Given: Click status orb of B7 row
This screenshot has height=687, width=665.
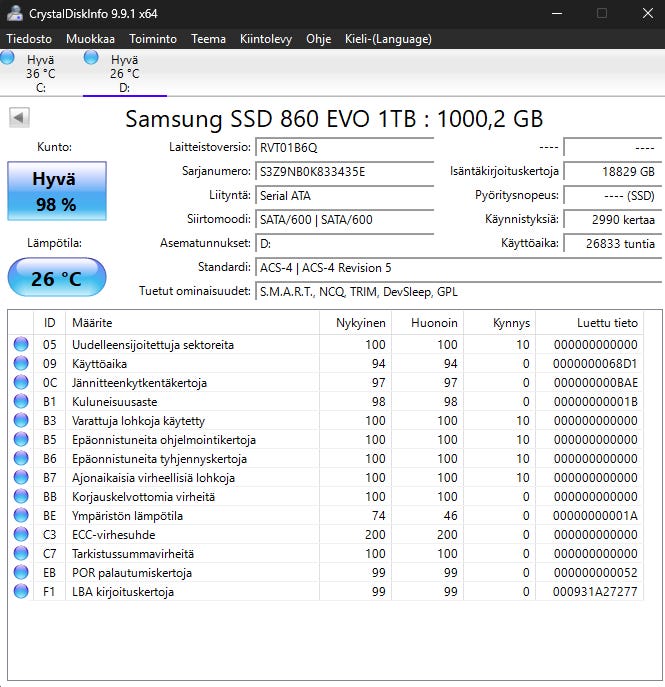Looking at the screenshot, I should point(21,478).
